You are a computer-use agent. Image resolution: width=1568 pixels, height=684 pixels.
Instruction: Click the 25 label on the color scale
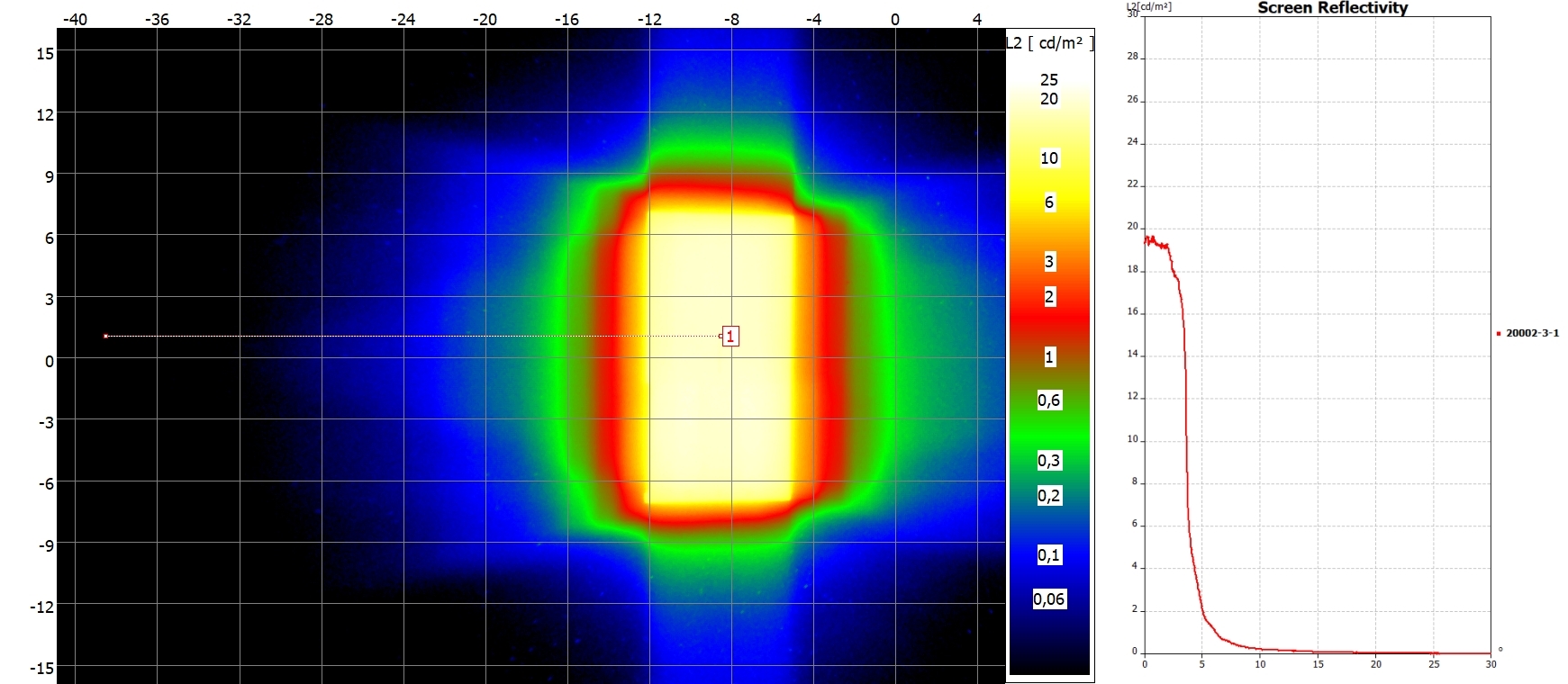pos(1049,80)
